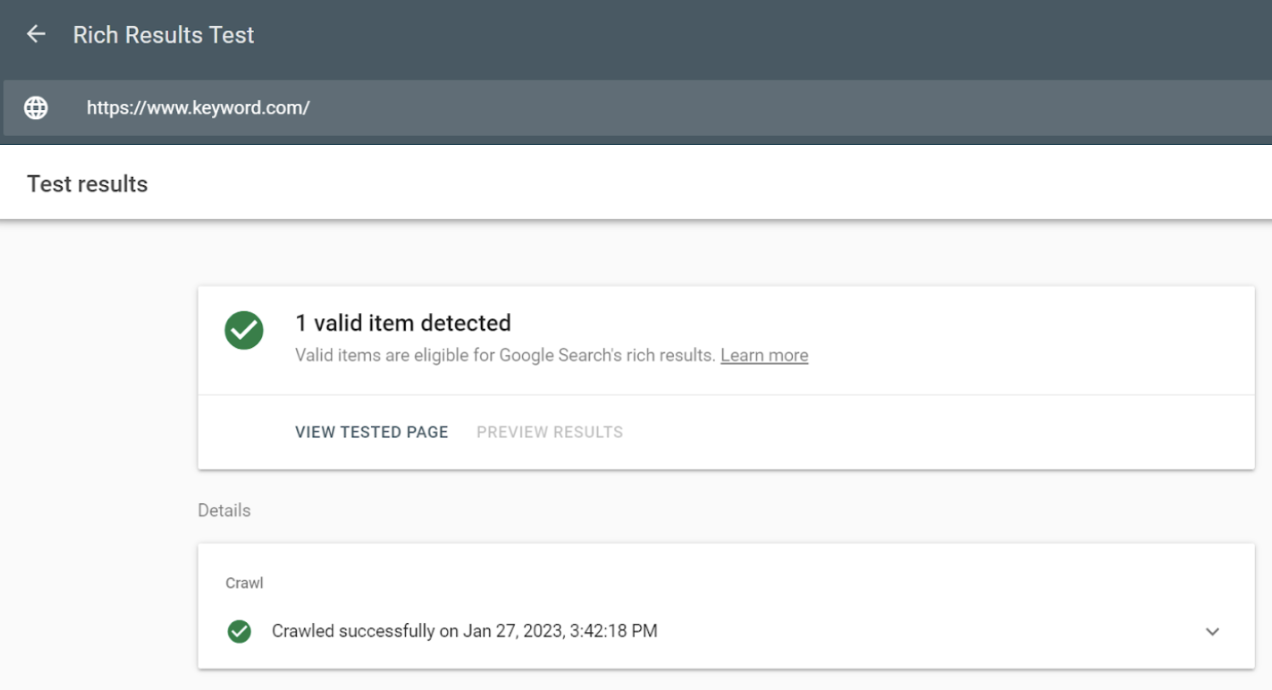Open the Learn more link

764,355
